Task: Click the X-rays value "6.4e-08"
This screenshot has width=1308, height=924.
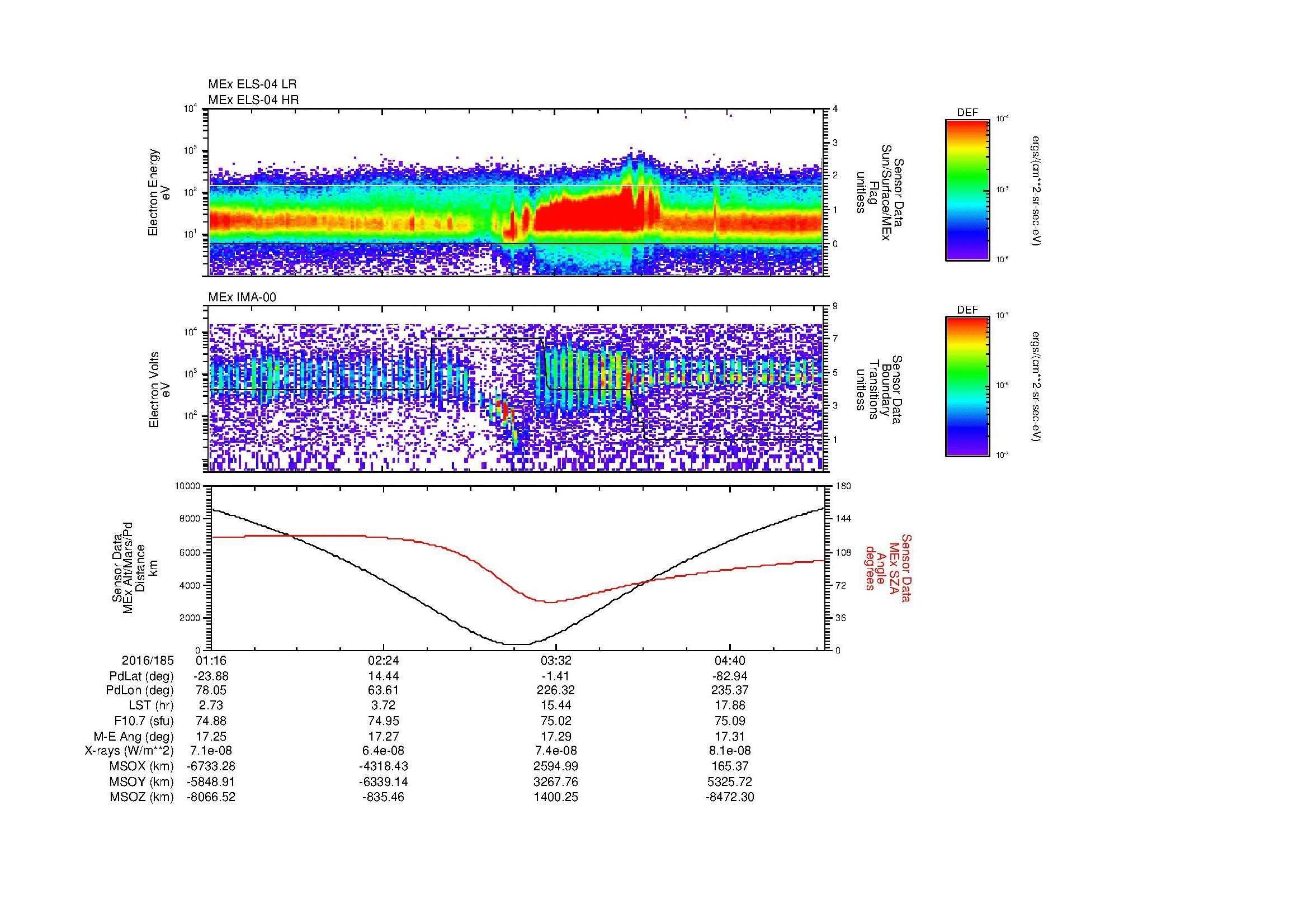Action: click(x=384, y=751)
